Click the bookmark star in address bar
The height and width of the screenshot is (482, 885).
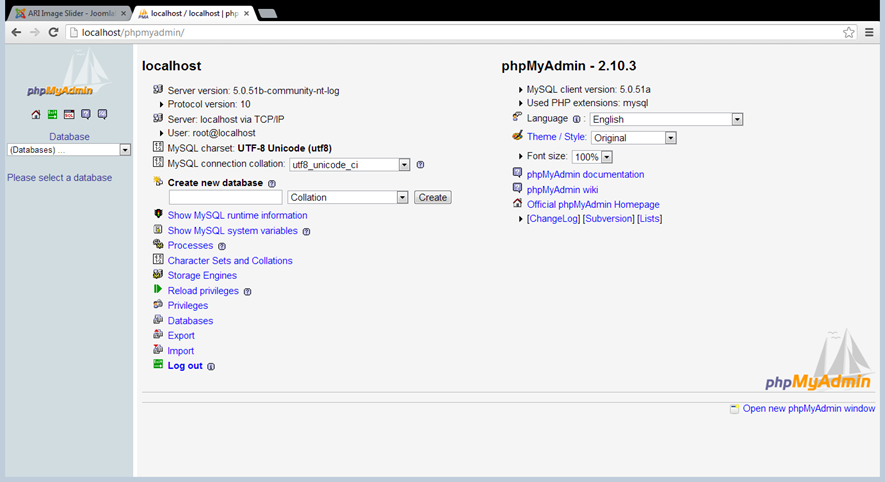tap(848, 33)
